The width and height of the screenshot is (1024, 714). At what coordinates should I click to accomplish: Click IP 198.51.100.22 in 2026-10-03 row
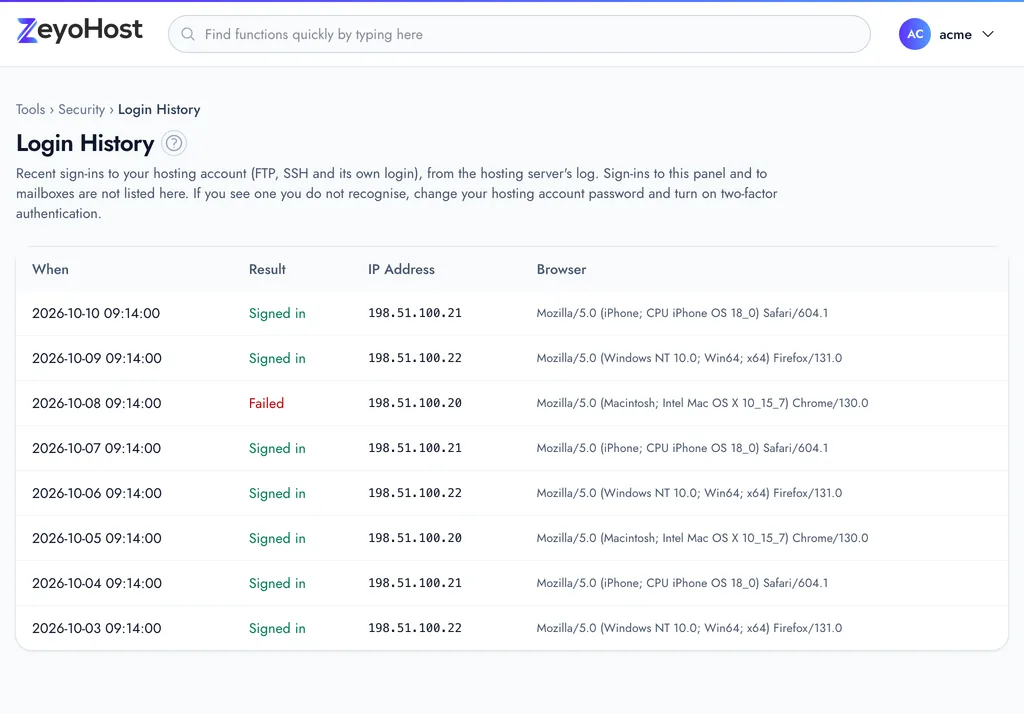(x=415, y=628)
